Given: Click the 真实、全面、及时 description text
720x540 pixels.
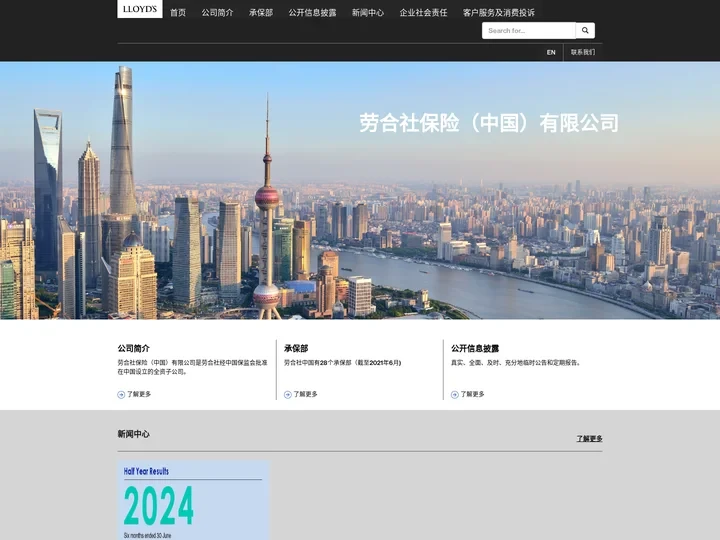Looking at the screenshot, I should click(x=517, y=363).
